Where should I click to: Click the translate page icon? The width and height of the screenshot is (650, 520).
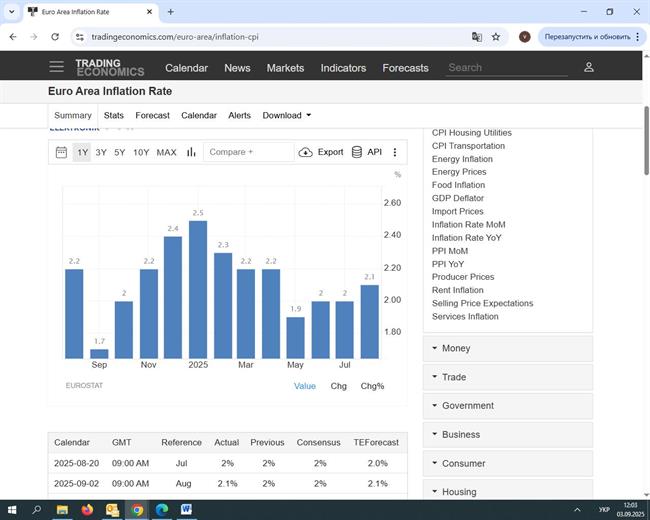tap(477, 37)
